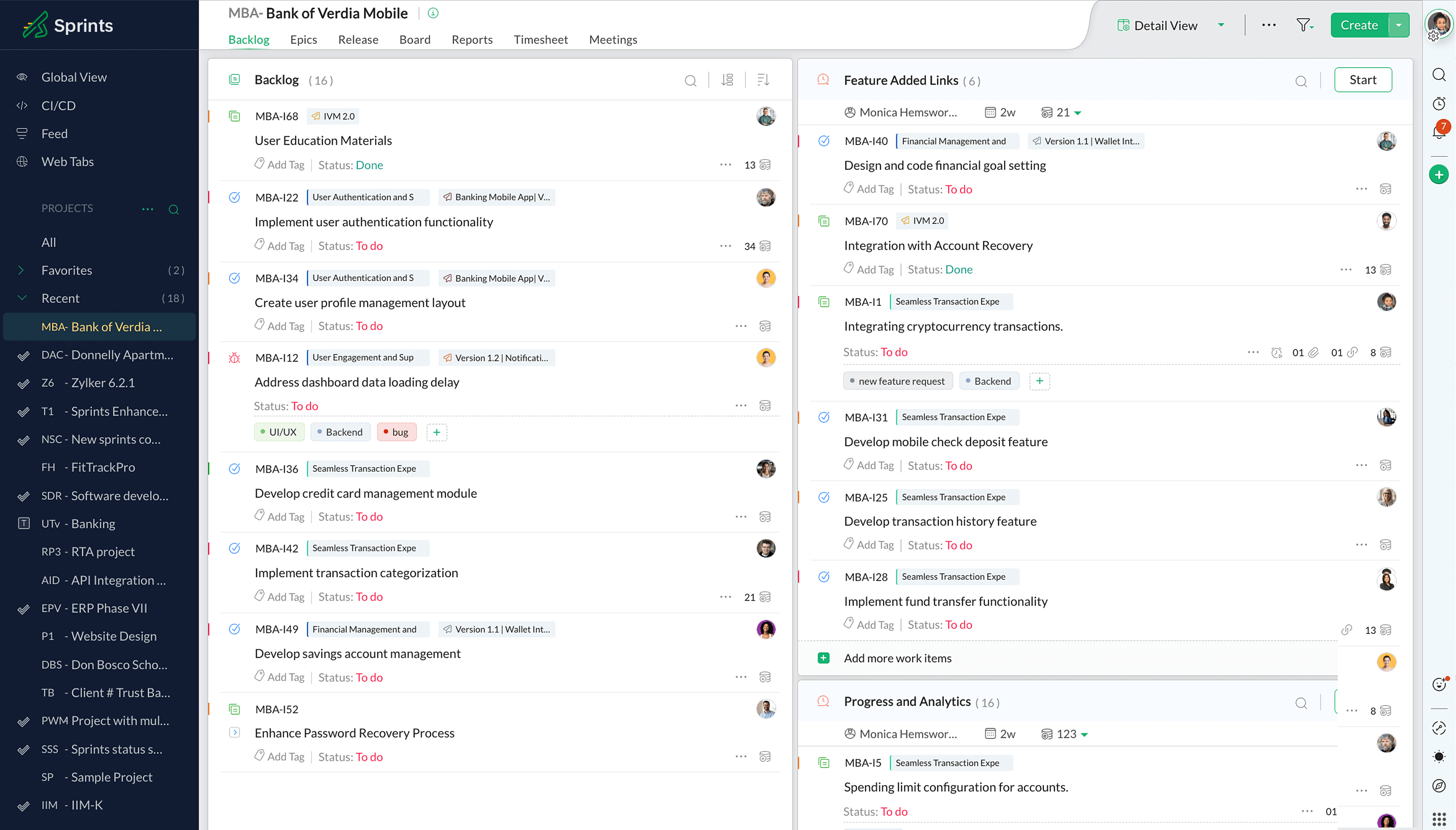Click the green plus beside Add more work items
The image size is (1456, 830).
(823, 658)
